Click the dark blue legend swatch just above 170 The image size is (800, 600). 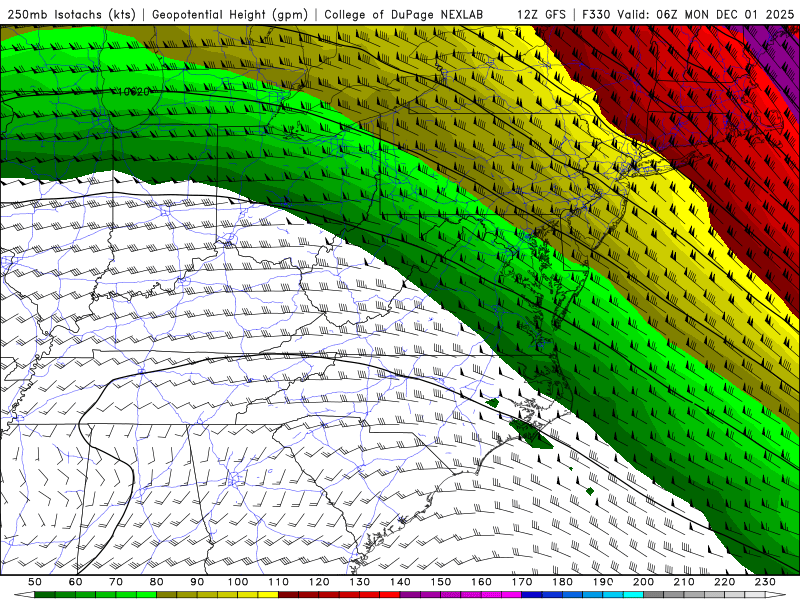coord(532,595)
